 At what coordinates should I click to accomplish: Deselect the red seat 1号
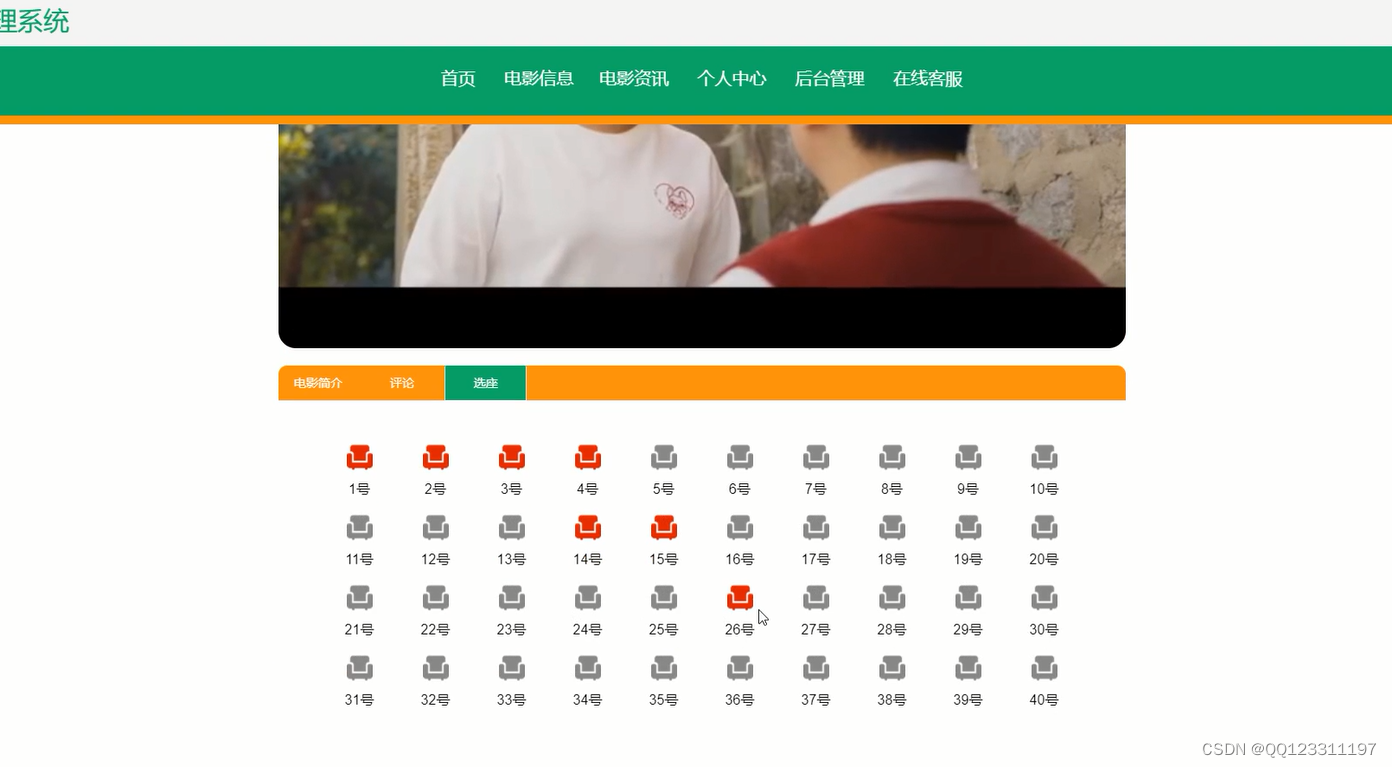coord(360,457)
